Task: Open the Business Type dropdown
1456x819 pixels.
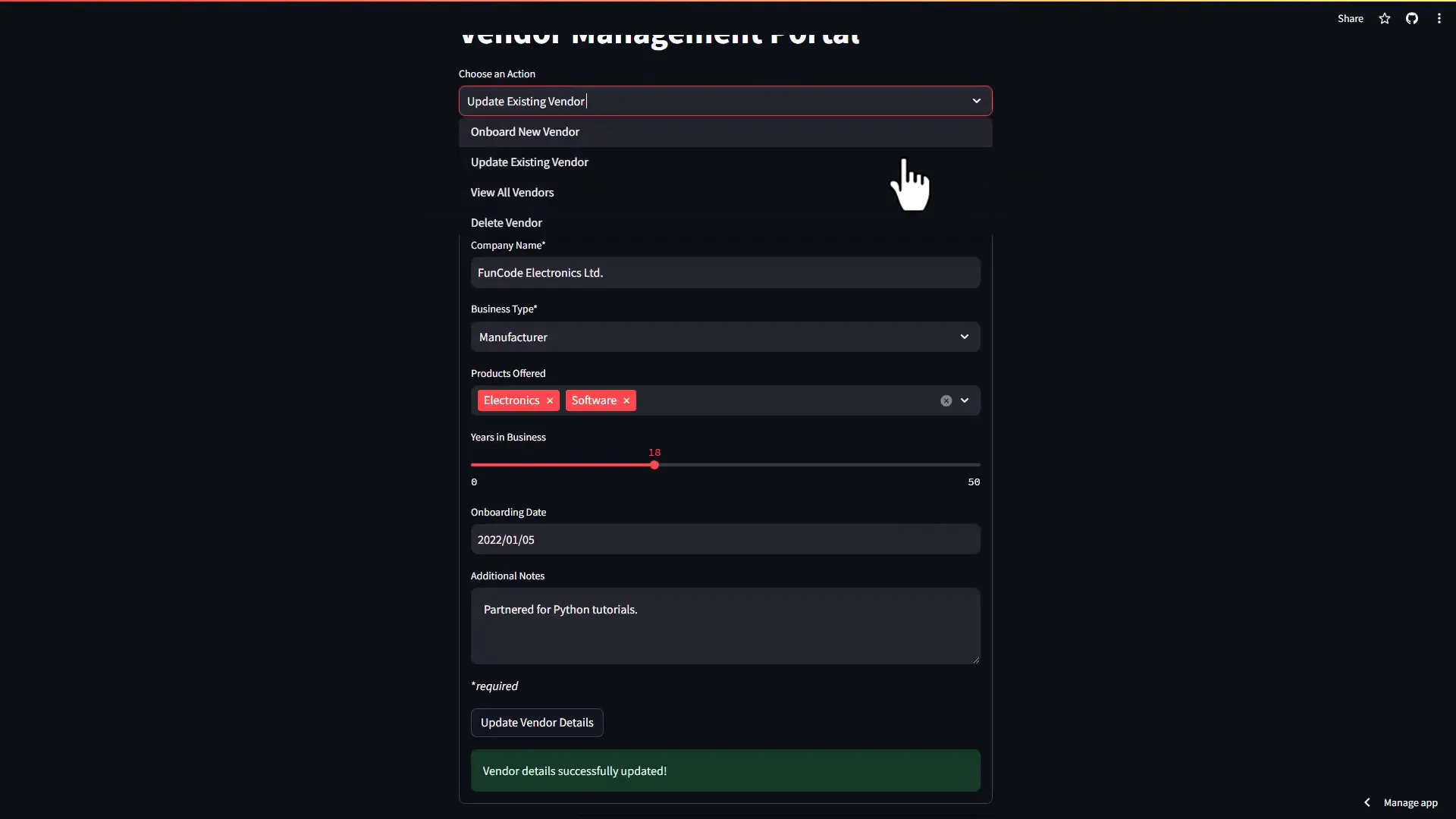Action: (964, 337)
